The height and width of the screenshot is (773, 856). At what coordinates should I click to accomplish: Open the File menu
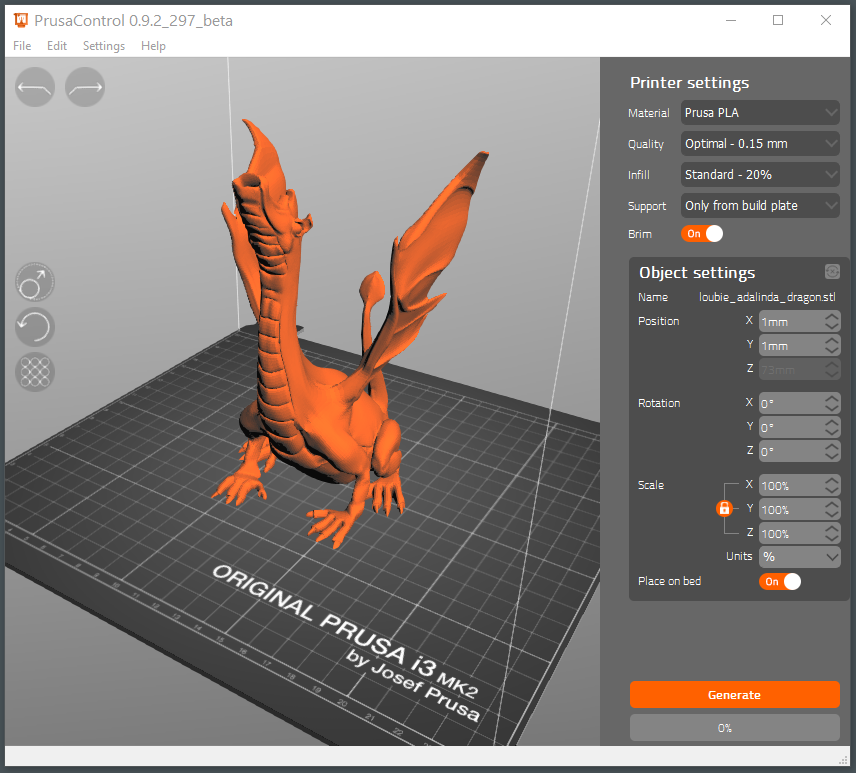(22, 46)
